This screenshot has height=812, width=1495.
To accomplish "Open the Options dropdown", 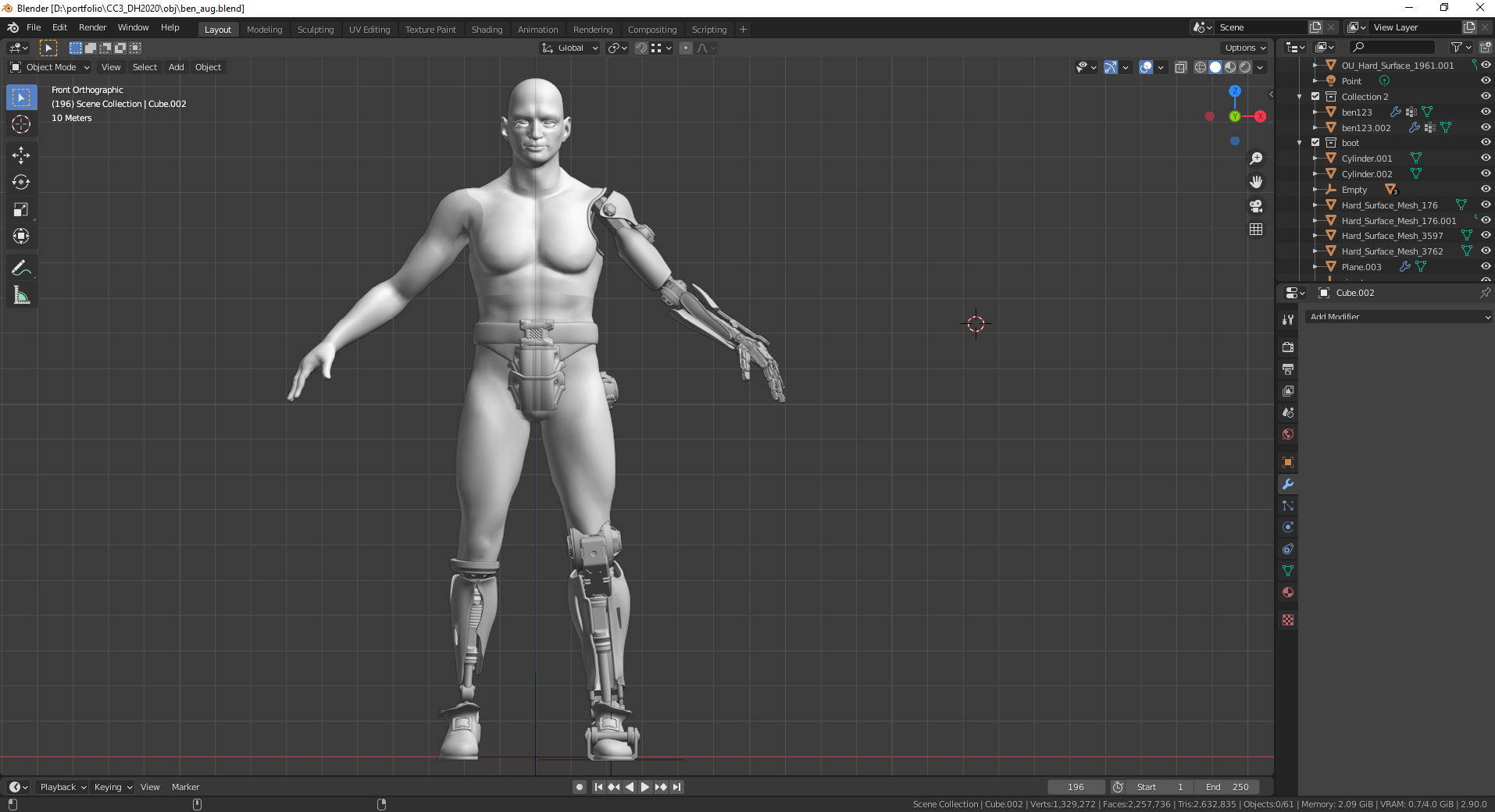I will point(1245,48).
